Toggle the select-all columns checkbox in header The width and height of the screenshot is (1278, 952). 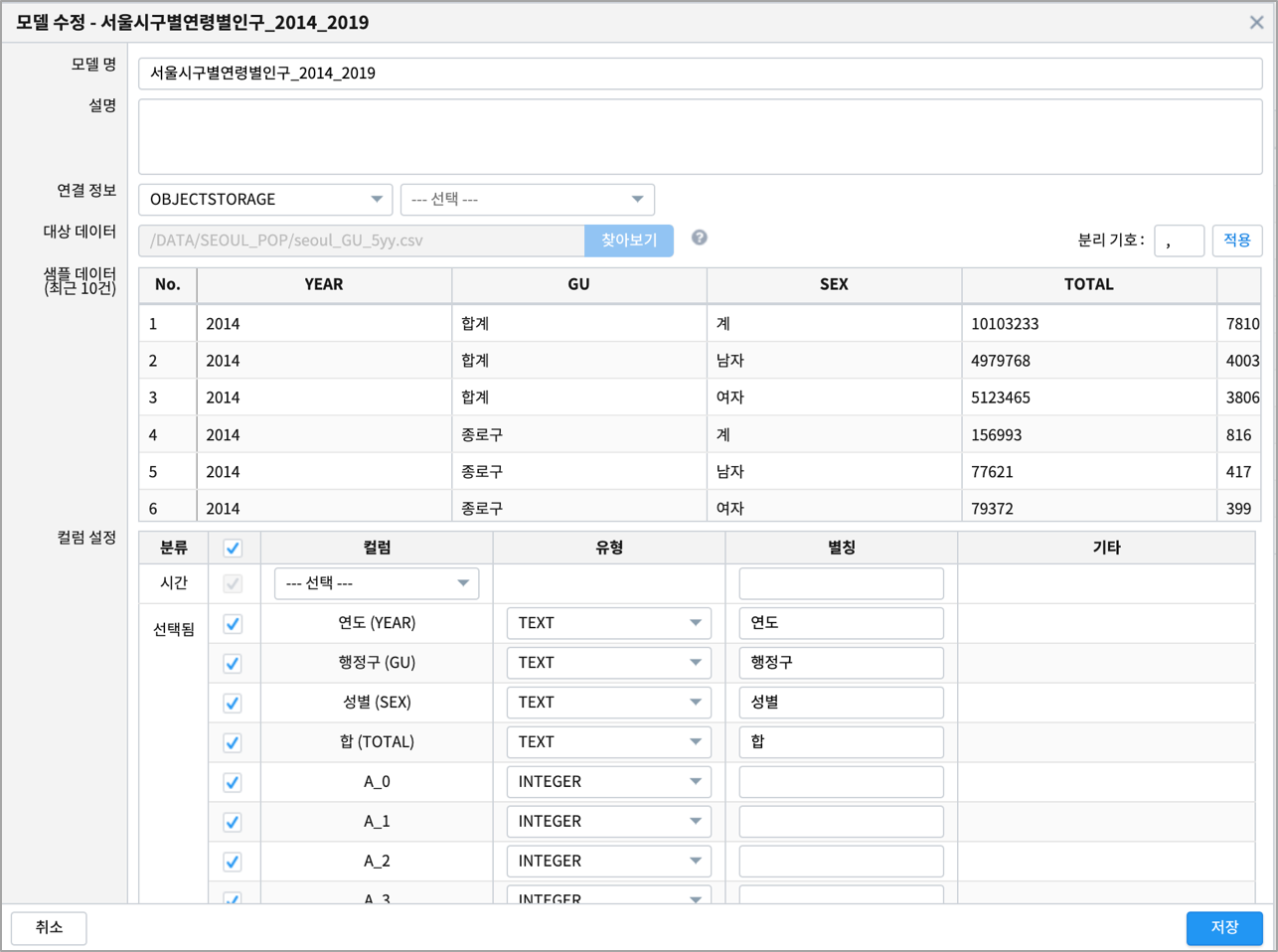pos(233,548)
